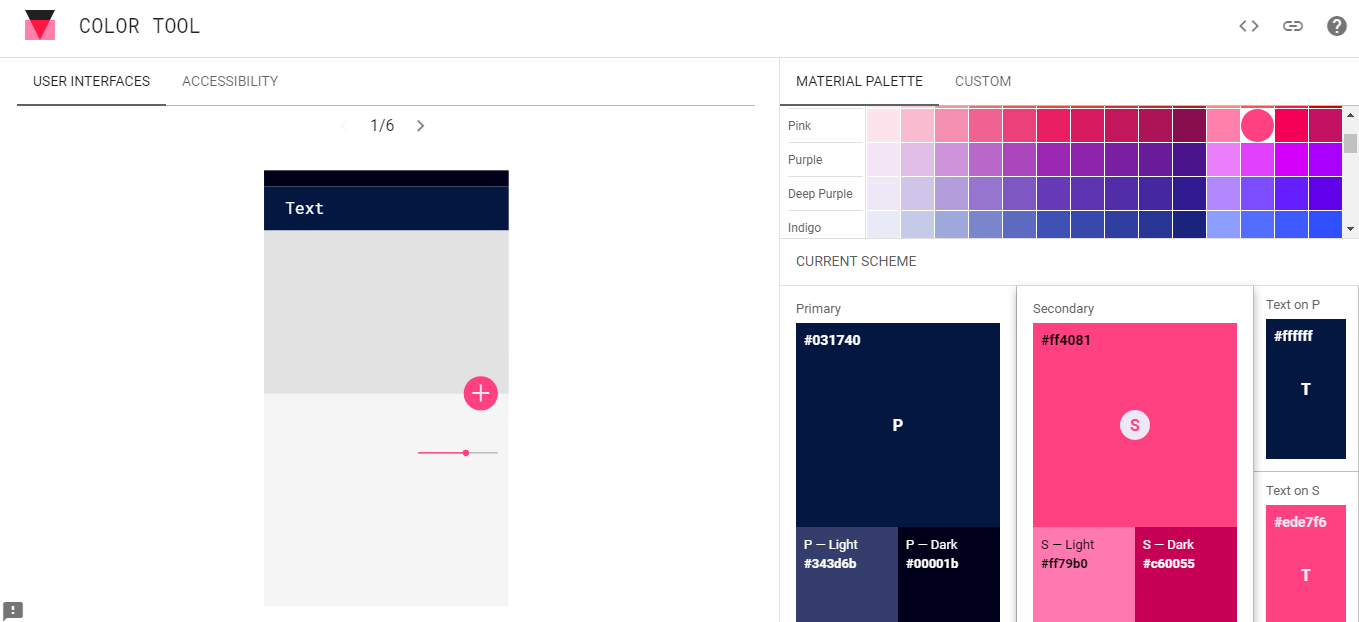
Task: Open the help dialog
Action: [1336, 26]
